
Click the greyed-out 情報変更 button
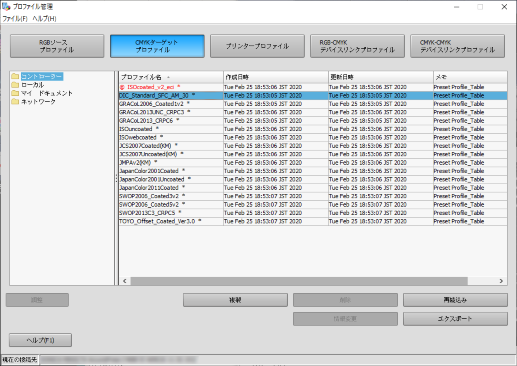(345, 319)
